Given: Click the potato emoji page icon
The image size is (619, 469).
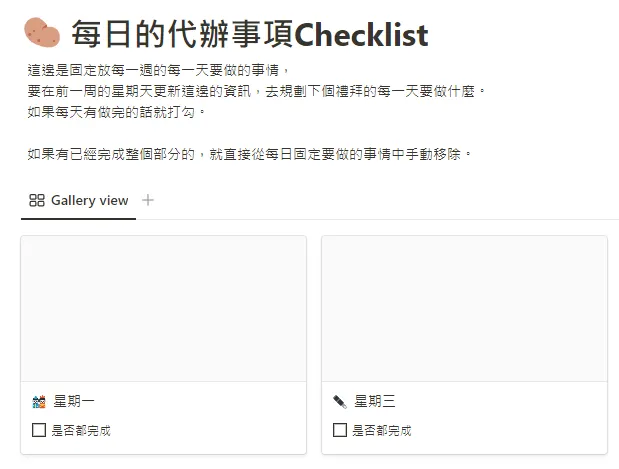Looking at the screenshot, I should (42, 33).
